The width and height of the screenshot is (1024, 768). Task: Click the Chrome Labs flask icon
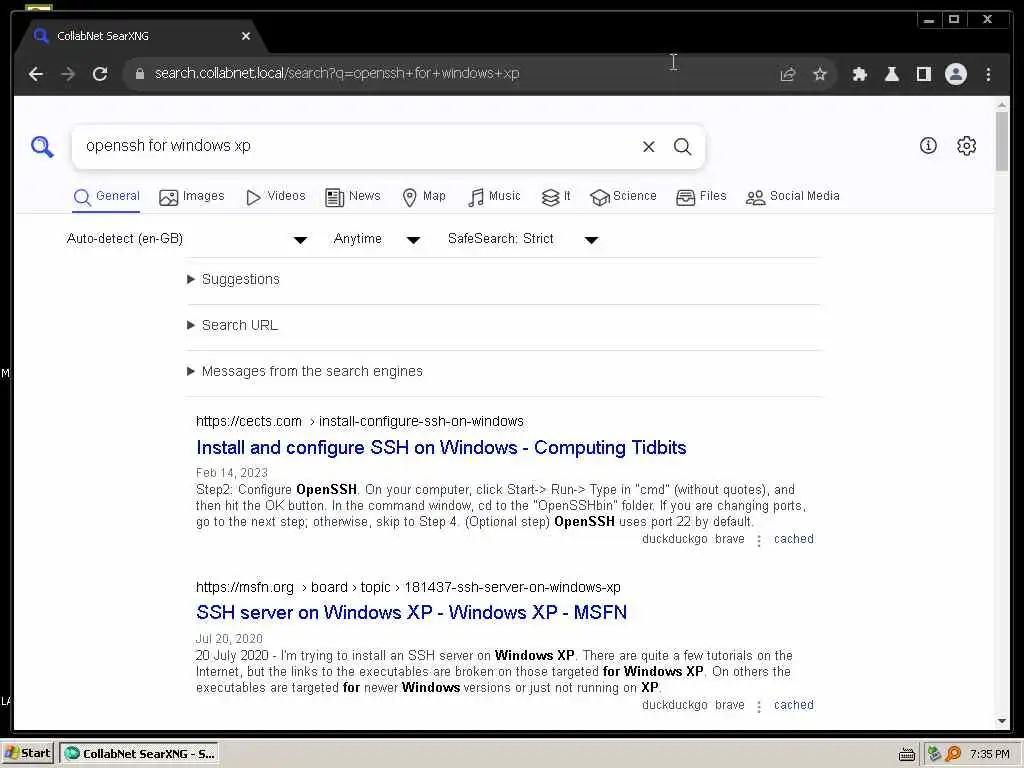[x=891, y=74]
